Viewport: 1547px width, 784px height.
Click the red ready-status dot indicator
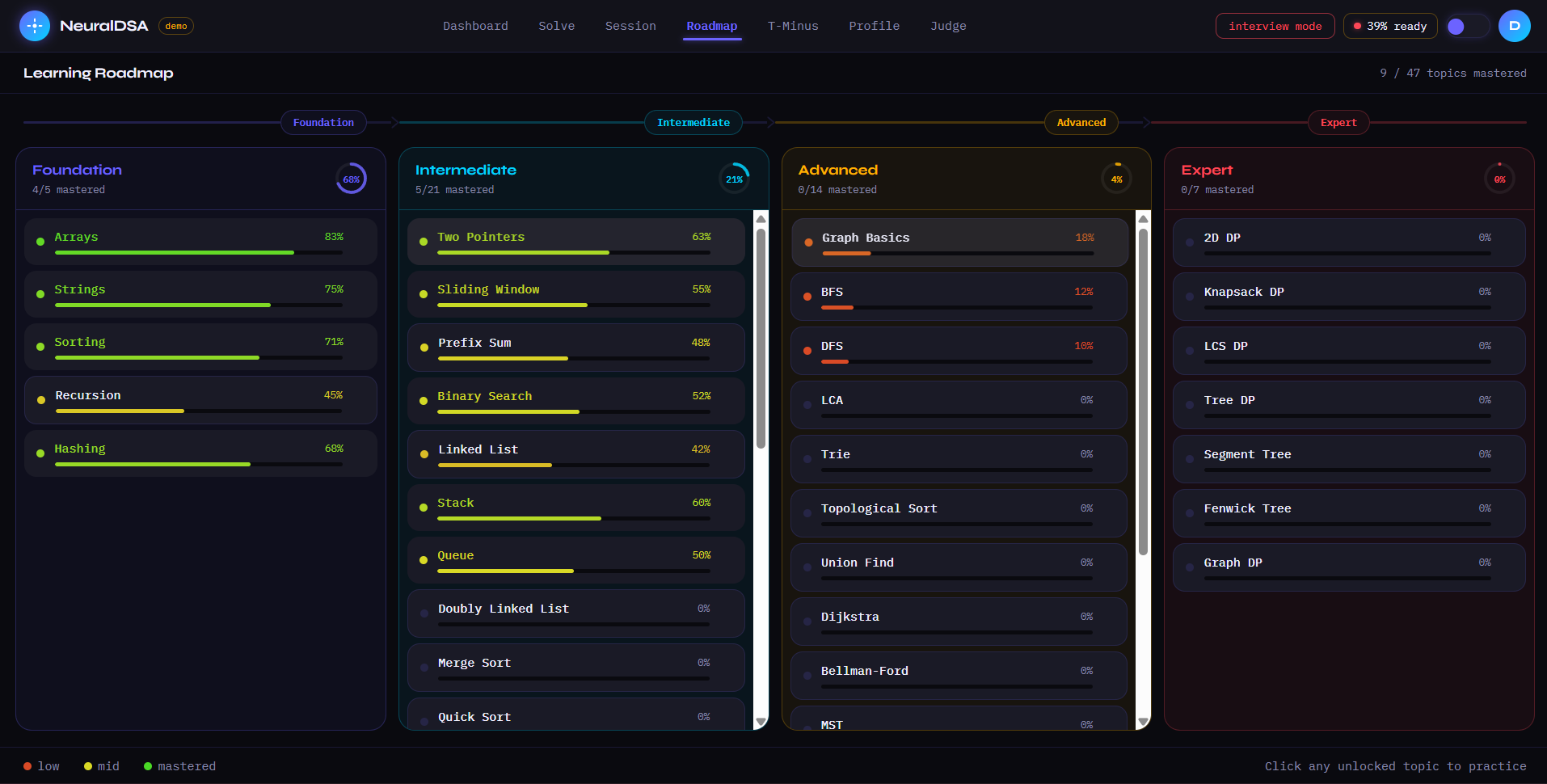(x=1357, y=26)
